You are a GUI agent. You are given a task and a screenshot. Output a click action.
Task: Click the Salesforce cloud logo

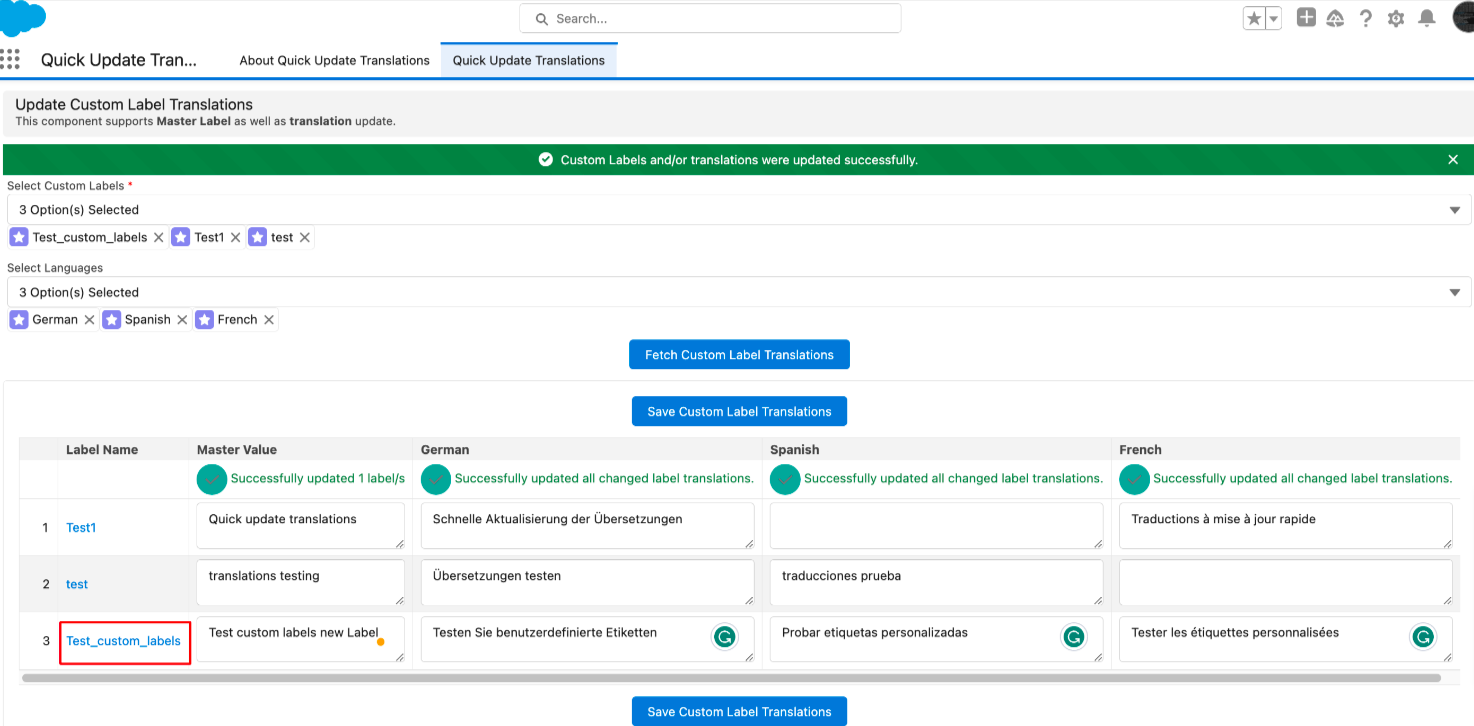(x=22, y=17)
